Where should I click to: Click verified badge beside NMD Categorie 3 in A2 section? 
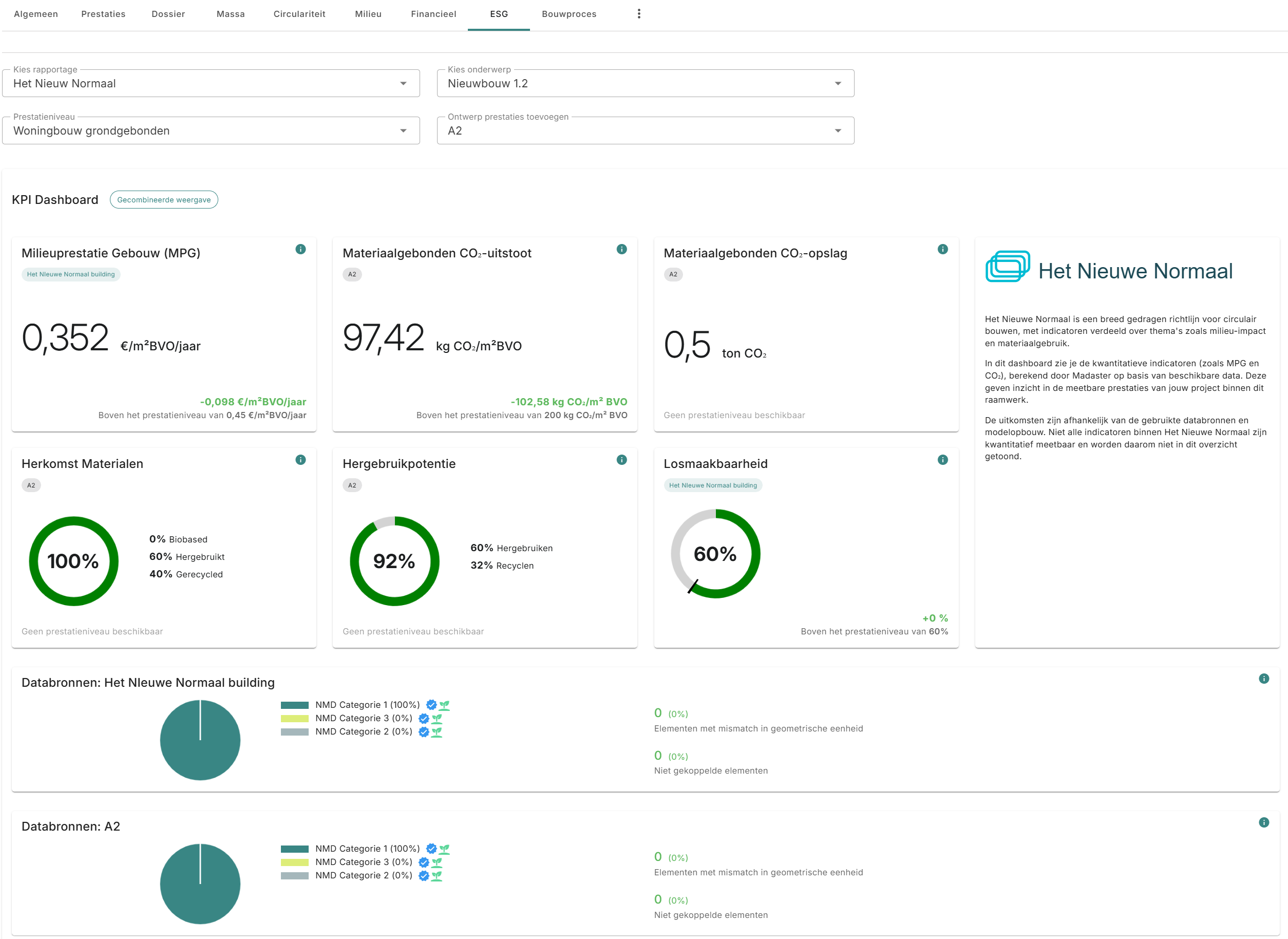click(424, 862)
